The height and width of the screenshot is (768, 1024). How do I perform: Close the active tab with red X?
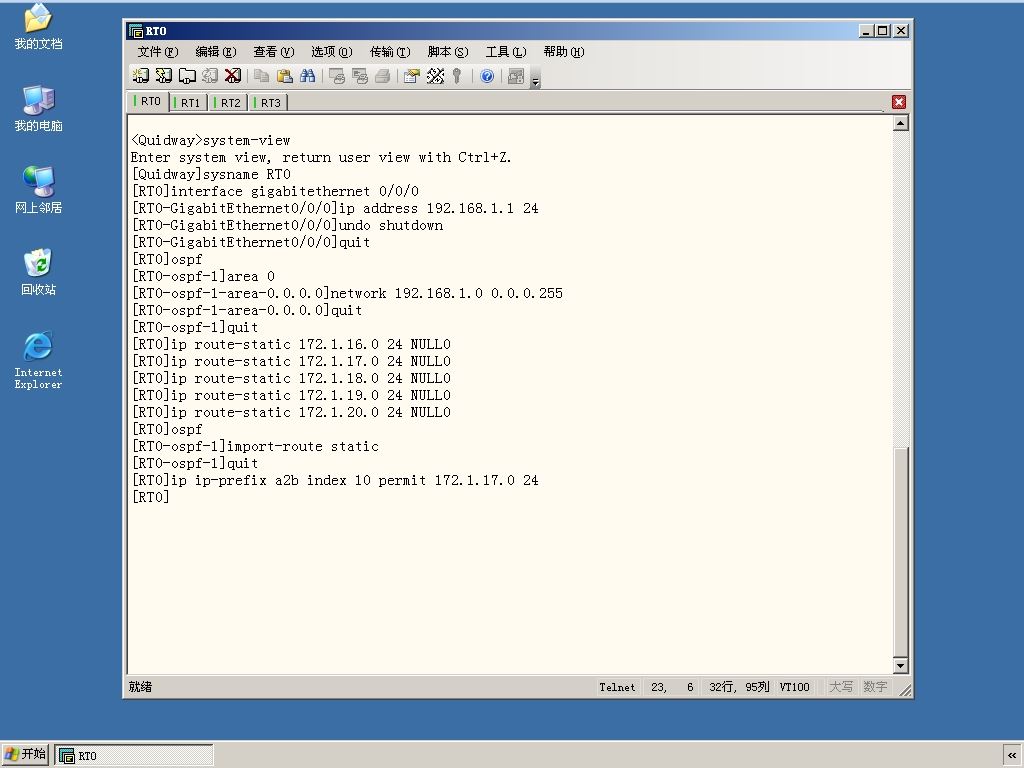point(899,102)
